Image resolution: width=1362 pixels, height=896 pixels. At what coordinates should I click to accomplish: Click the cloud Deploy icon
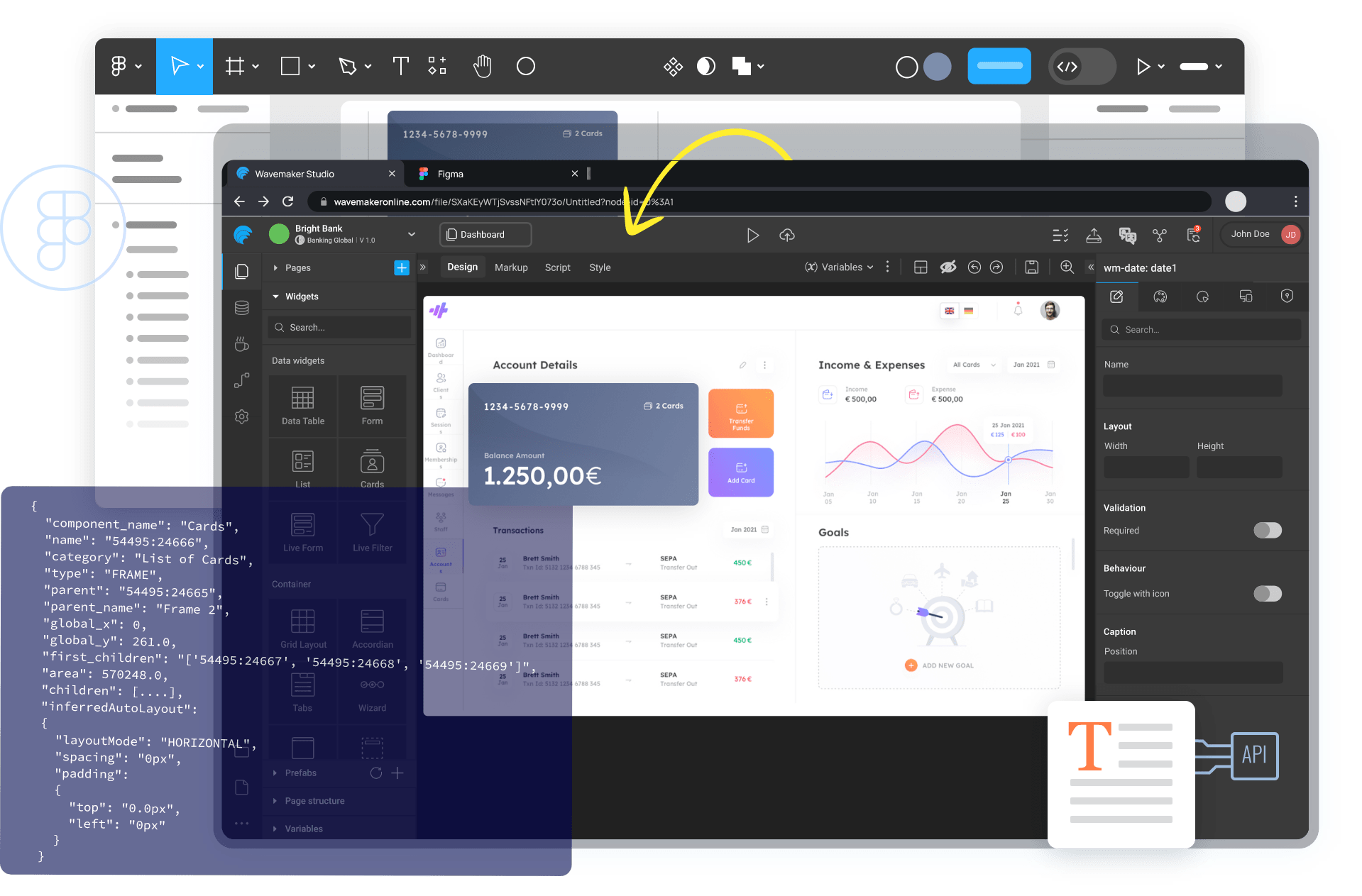click(787, 235)
